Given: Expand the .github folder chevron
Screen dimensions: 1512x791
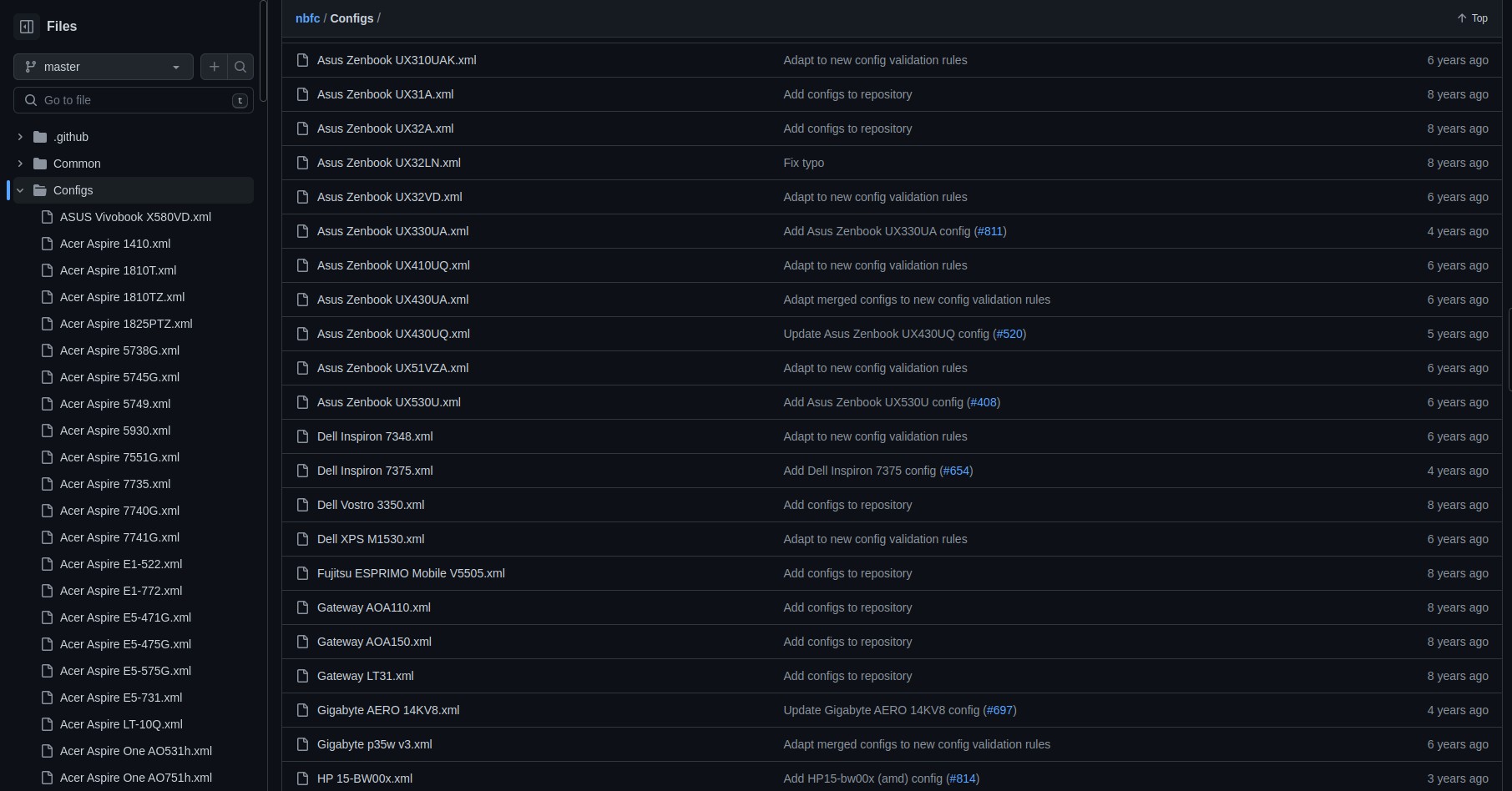Looking at the screenshot, I should (x=20, y=137).
